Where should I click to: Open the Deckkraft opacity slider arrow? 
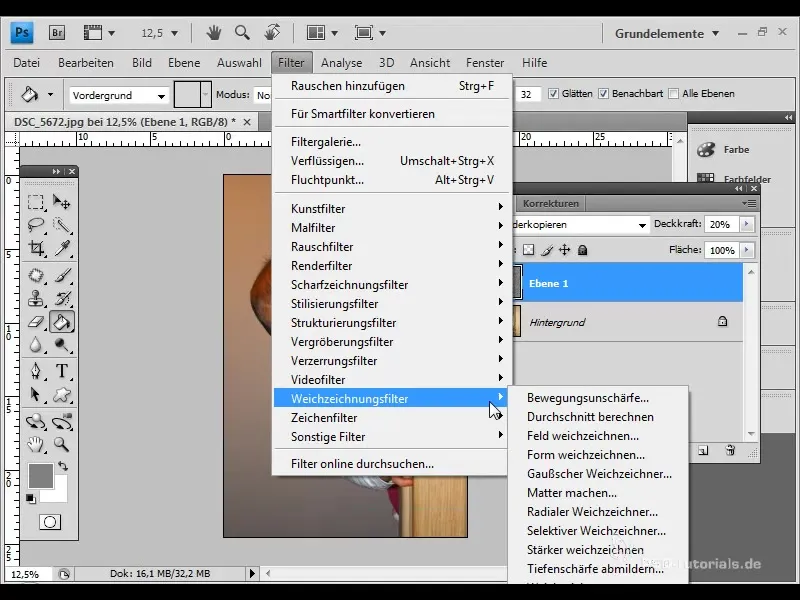pos(746,224)
